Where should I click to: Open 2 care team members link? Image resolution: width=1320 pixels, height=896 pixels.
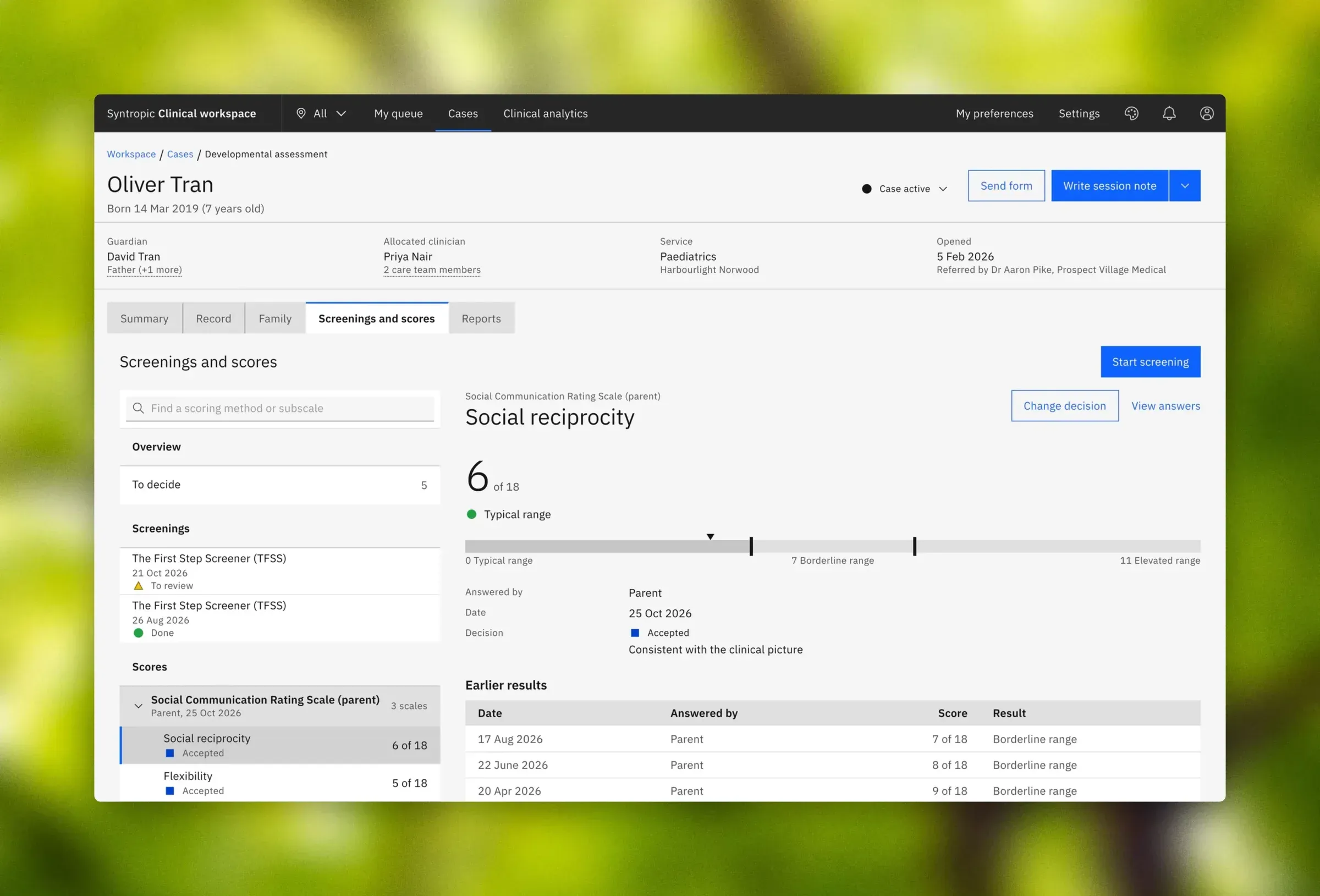[x=432, y=270]
